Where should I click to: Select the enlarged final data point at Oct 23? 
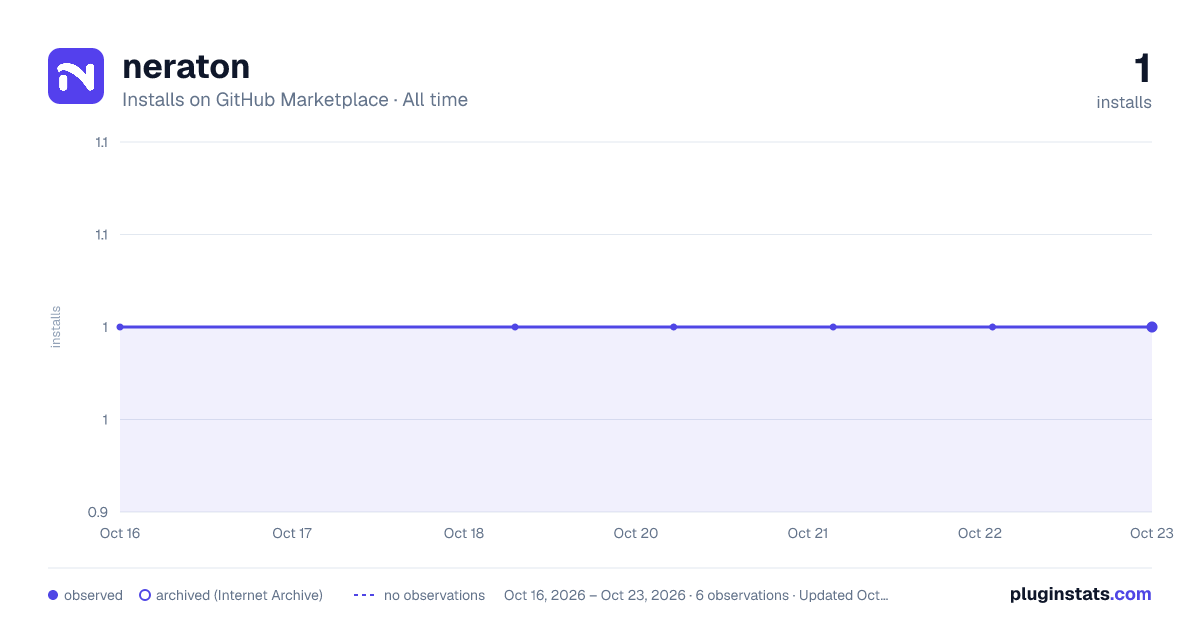click(x=1152, y=327)
